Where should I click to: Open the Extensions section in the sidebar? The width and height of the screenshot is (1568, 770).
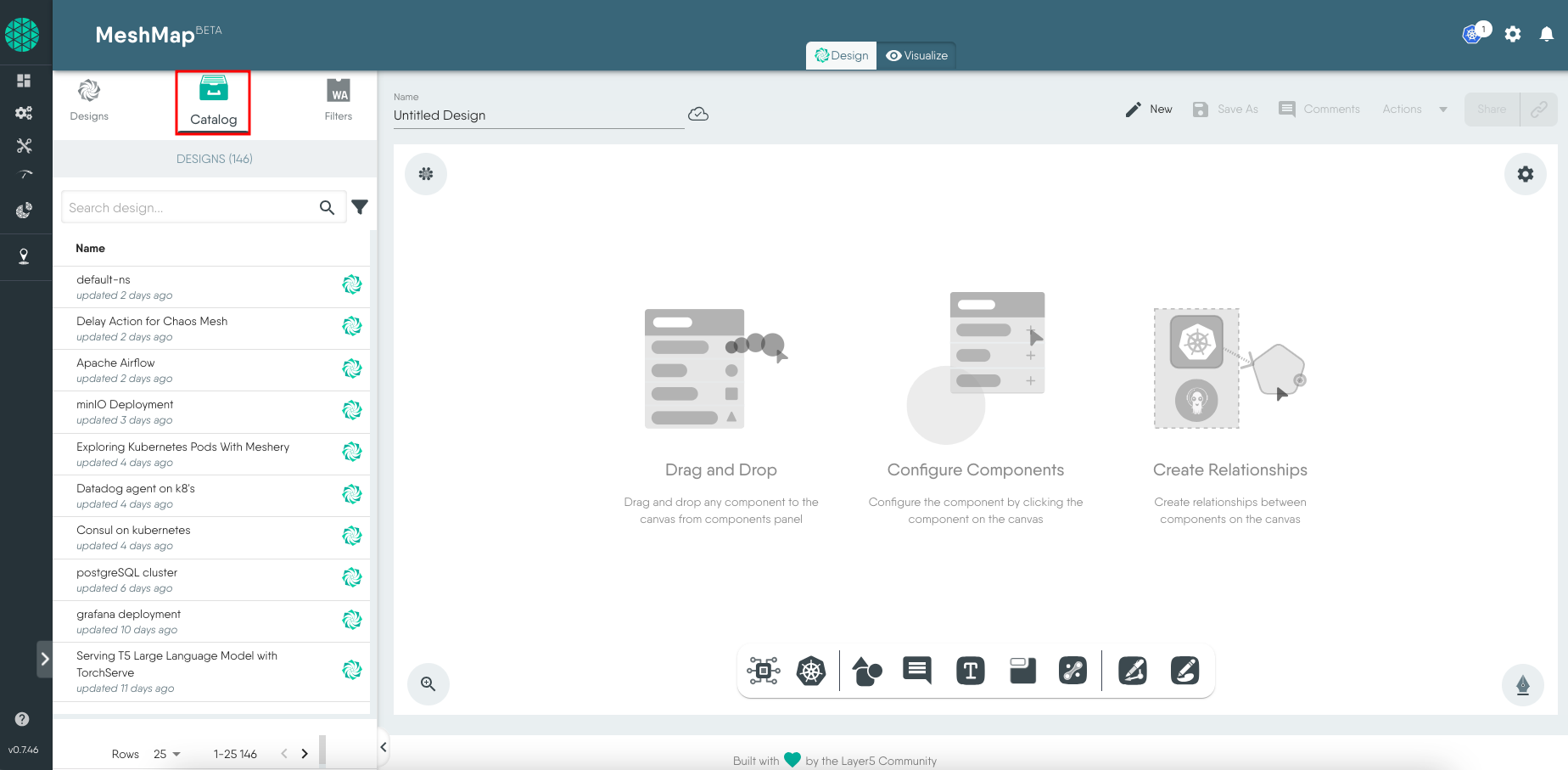click(24, 210)
